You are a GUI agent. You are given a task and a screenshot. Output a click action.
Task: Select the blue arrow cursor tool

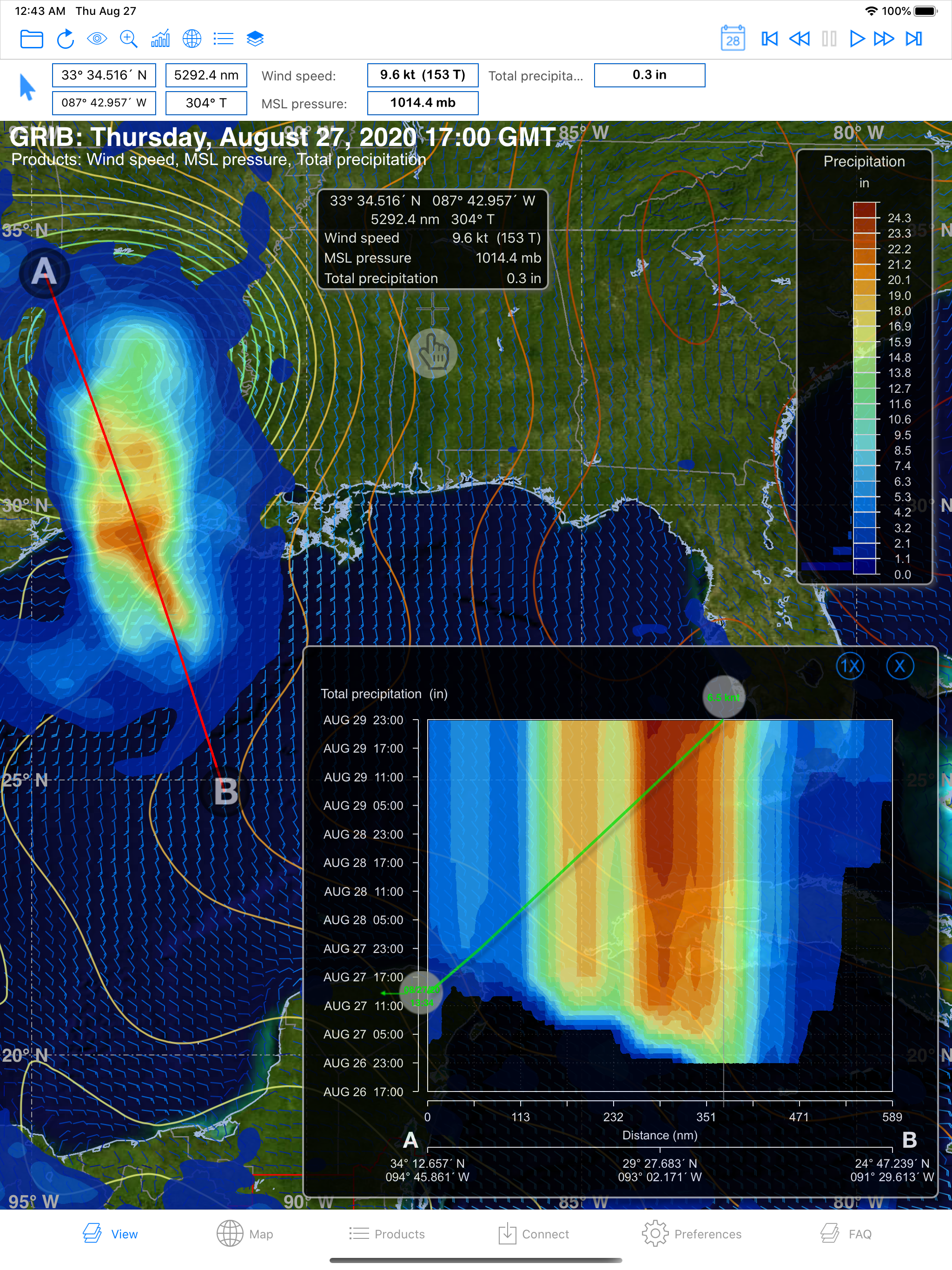coord(27,87)
